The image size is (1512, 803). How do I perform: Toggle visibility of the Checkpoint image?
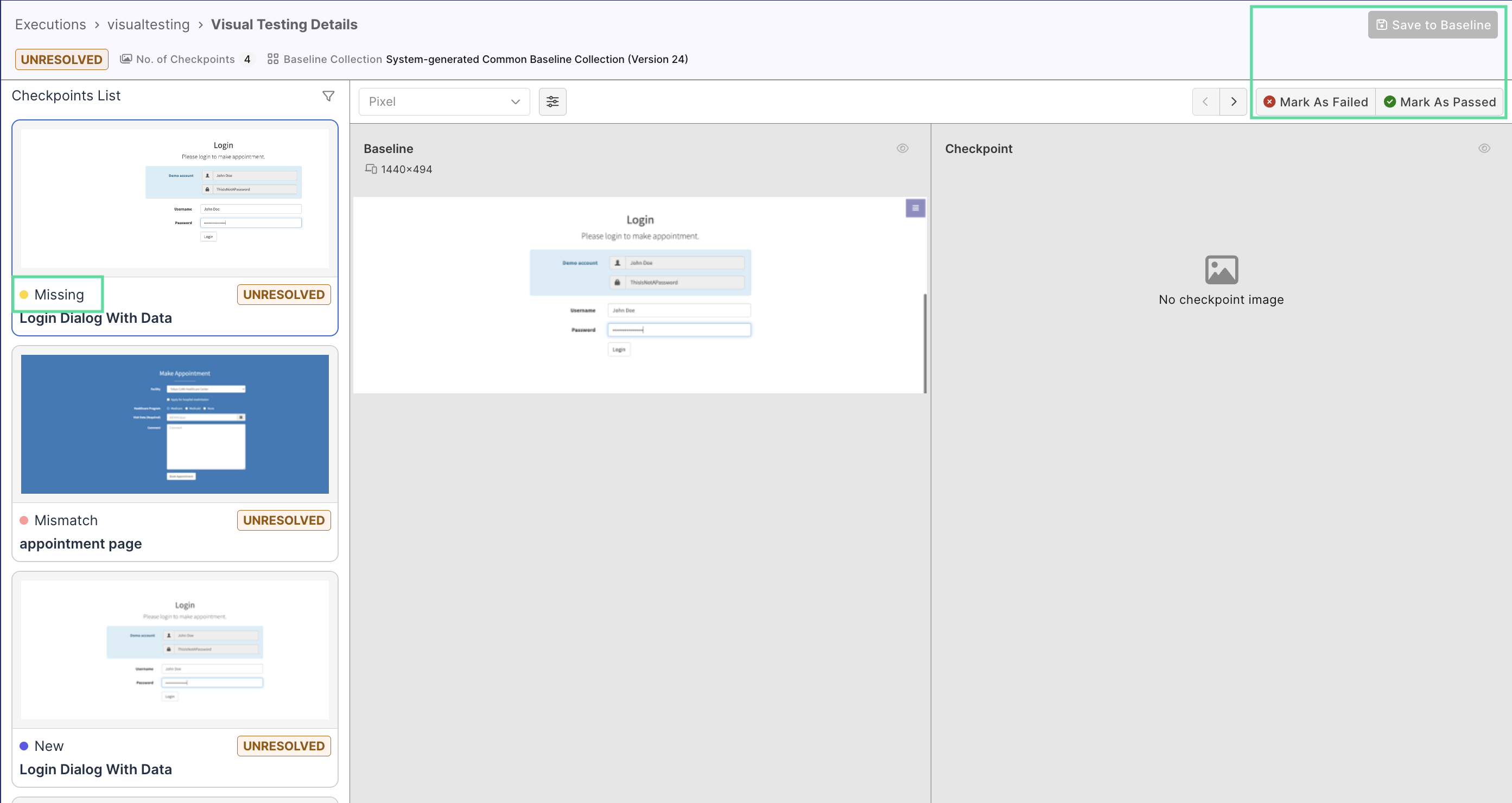tap(1484, 148)
